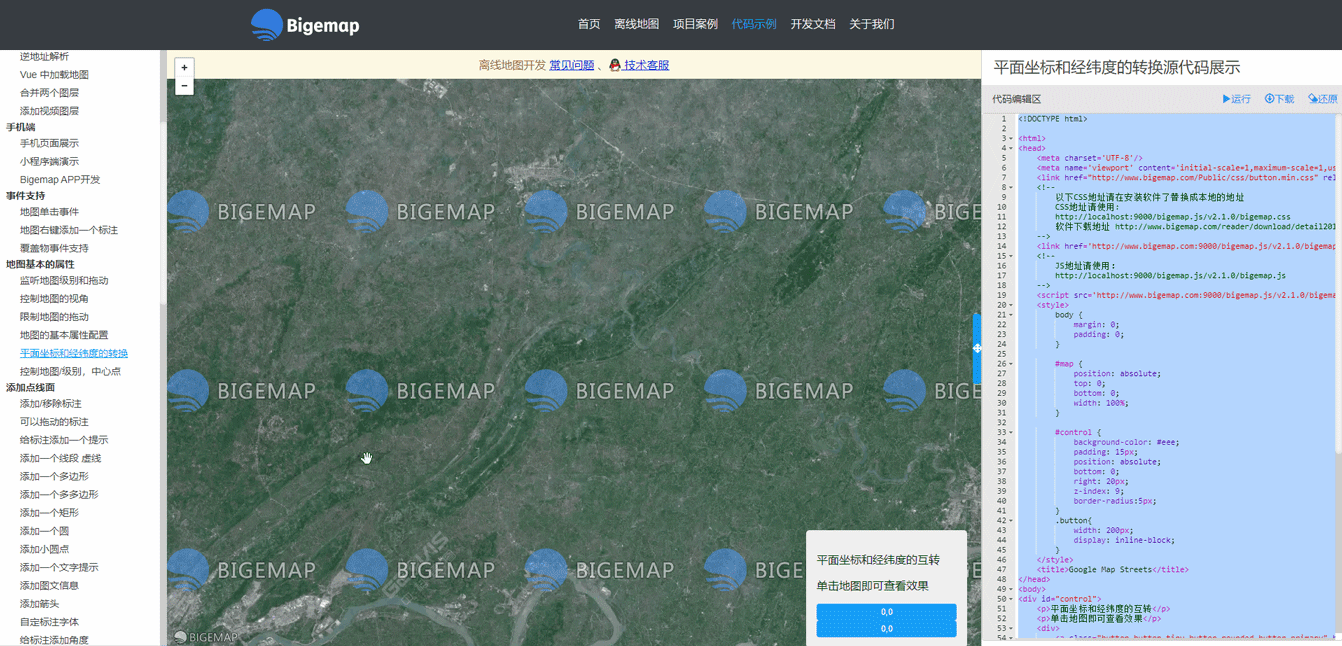This screenshot has height=646, width=1342.
Task: Collapse code fold arrow on line 26
Action: [1011, 364]
